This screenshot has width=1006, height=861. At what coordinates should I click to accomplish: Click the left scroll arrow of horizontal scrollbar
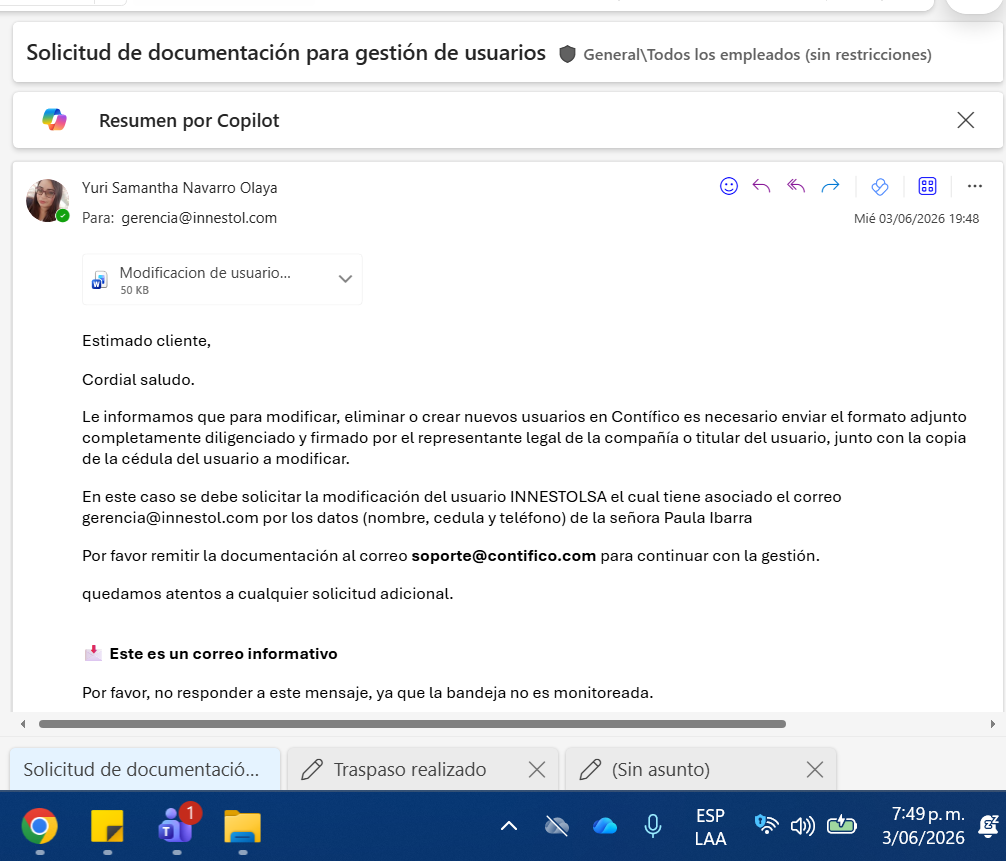(23, 724)
